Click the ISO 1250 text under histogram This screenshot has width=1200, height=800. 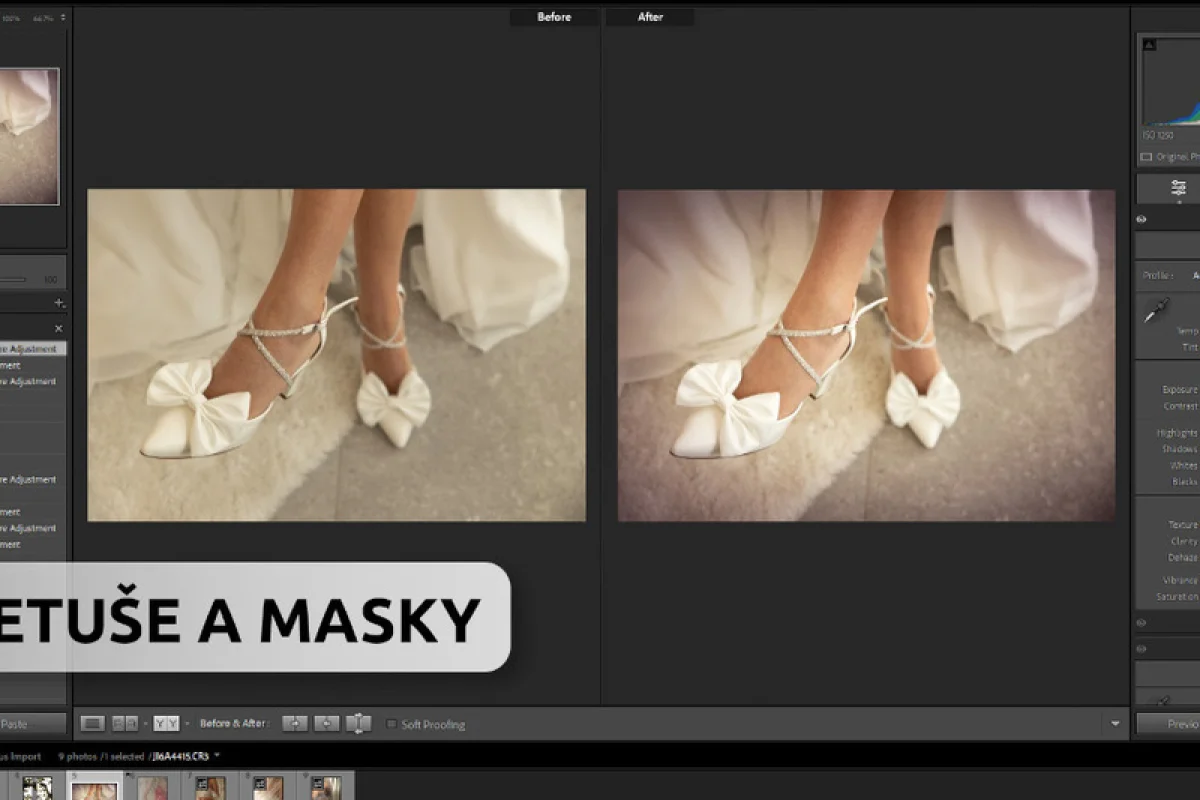pos(1158,135)
